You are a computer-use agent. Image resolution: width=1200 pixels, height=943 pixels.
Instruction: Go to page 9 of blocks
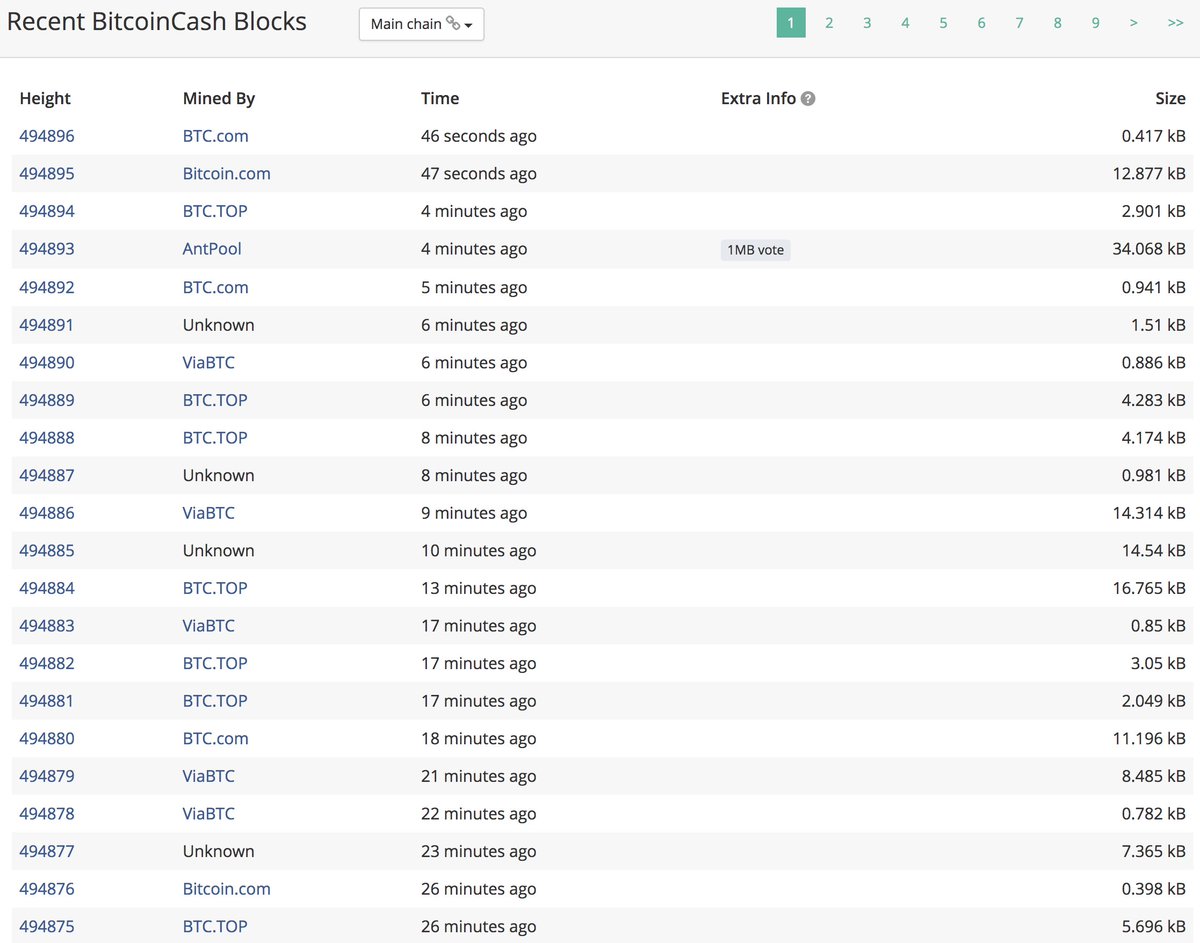[1095, 23]
